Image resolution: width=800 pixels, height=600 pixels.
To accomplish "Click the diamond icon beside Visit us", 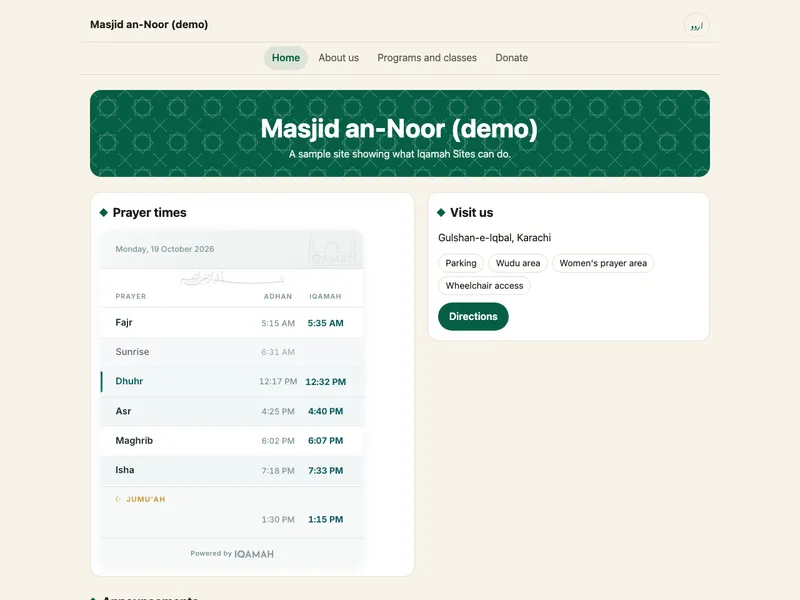I will click(441, 212).
